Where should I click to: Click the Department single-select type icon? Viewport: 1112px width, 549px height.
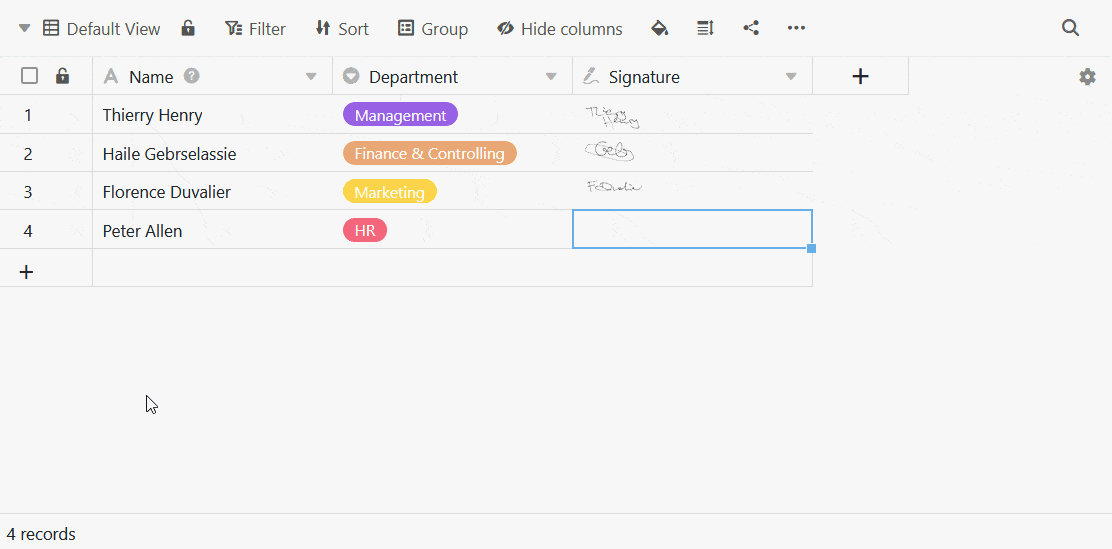click(350, 76)
